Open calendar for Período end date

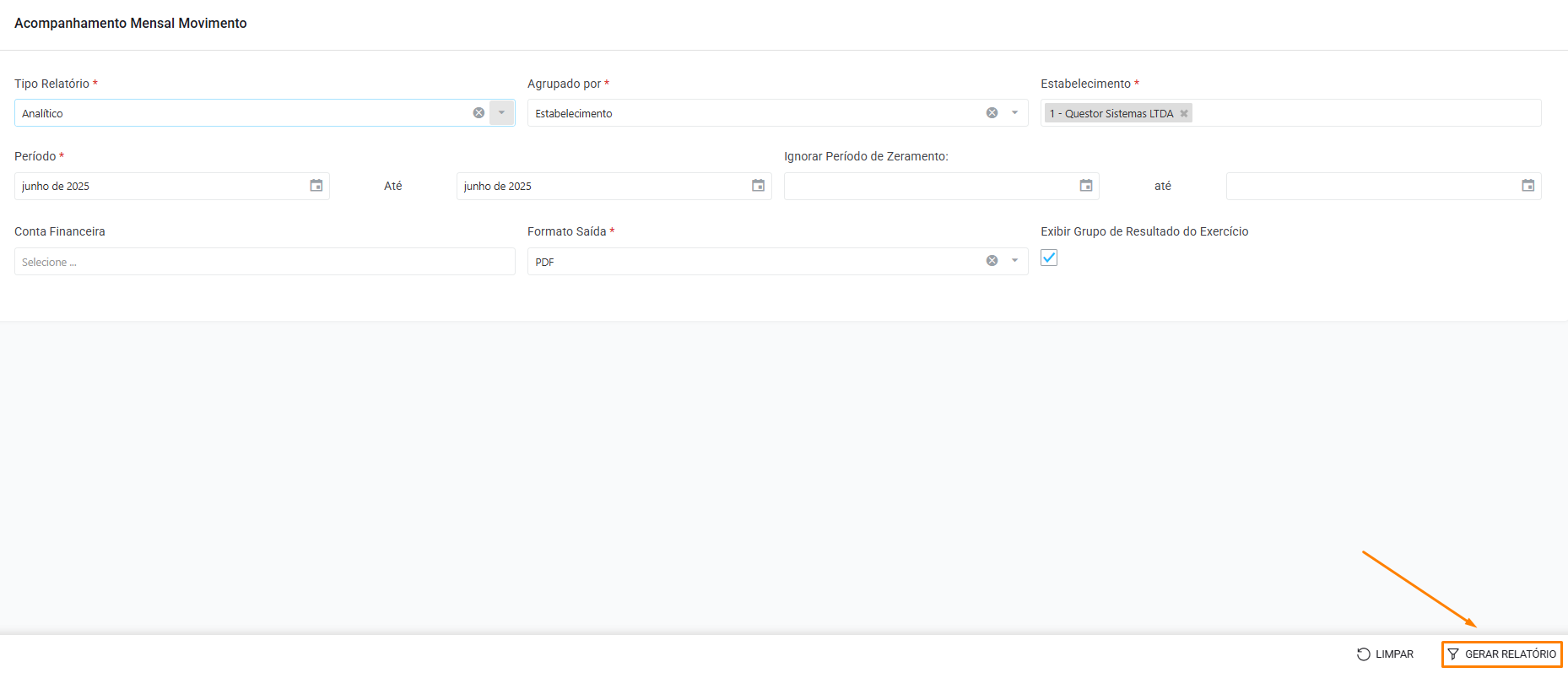coord(758,186)
